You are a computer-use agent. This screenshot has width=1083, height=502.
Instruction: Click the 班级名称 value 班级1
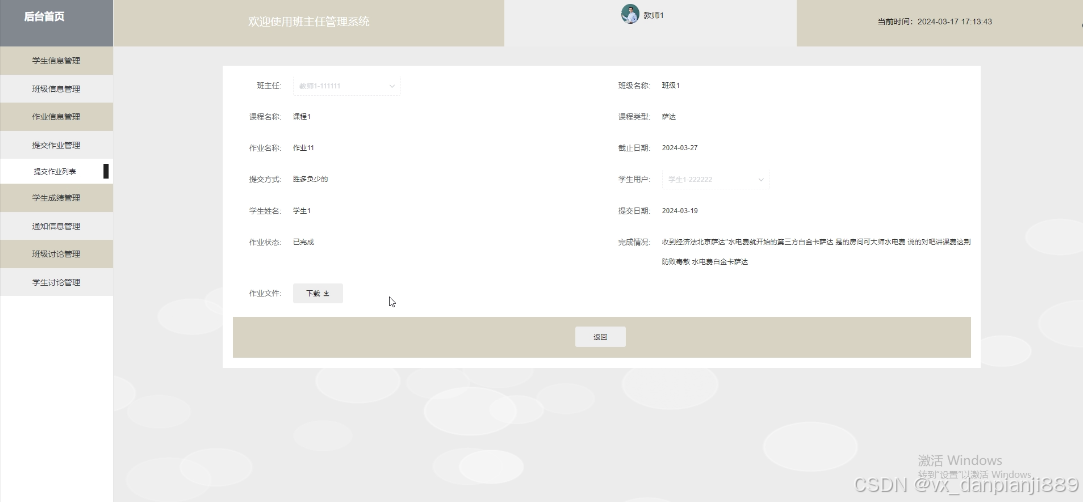click(671, 86)
